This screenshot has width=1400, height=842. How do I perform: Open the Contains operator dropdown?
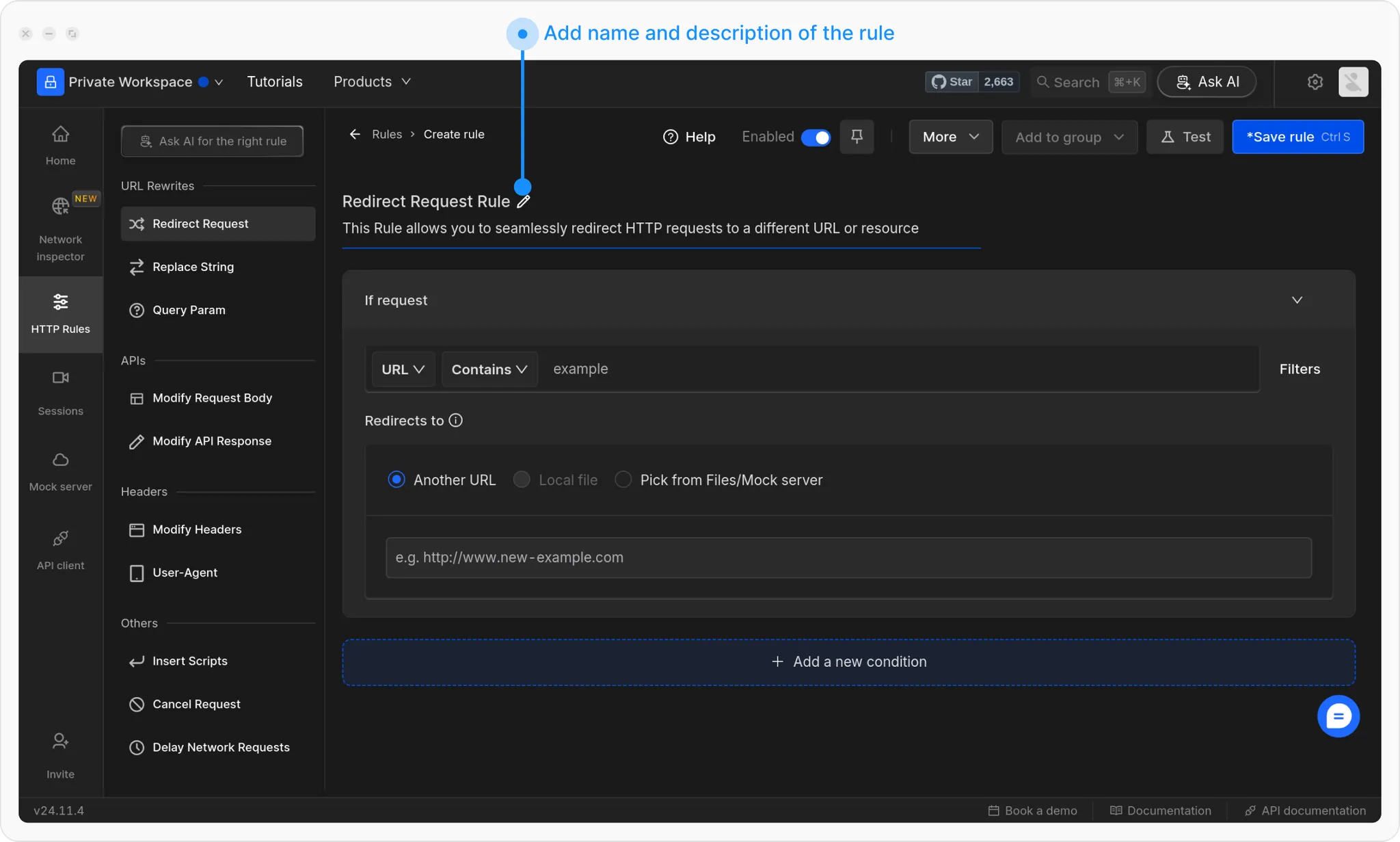[489, 369]
